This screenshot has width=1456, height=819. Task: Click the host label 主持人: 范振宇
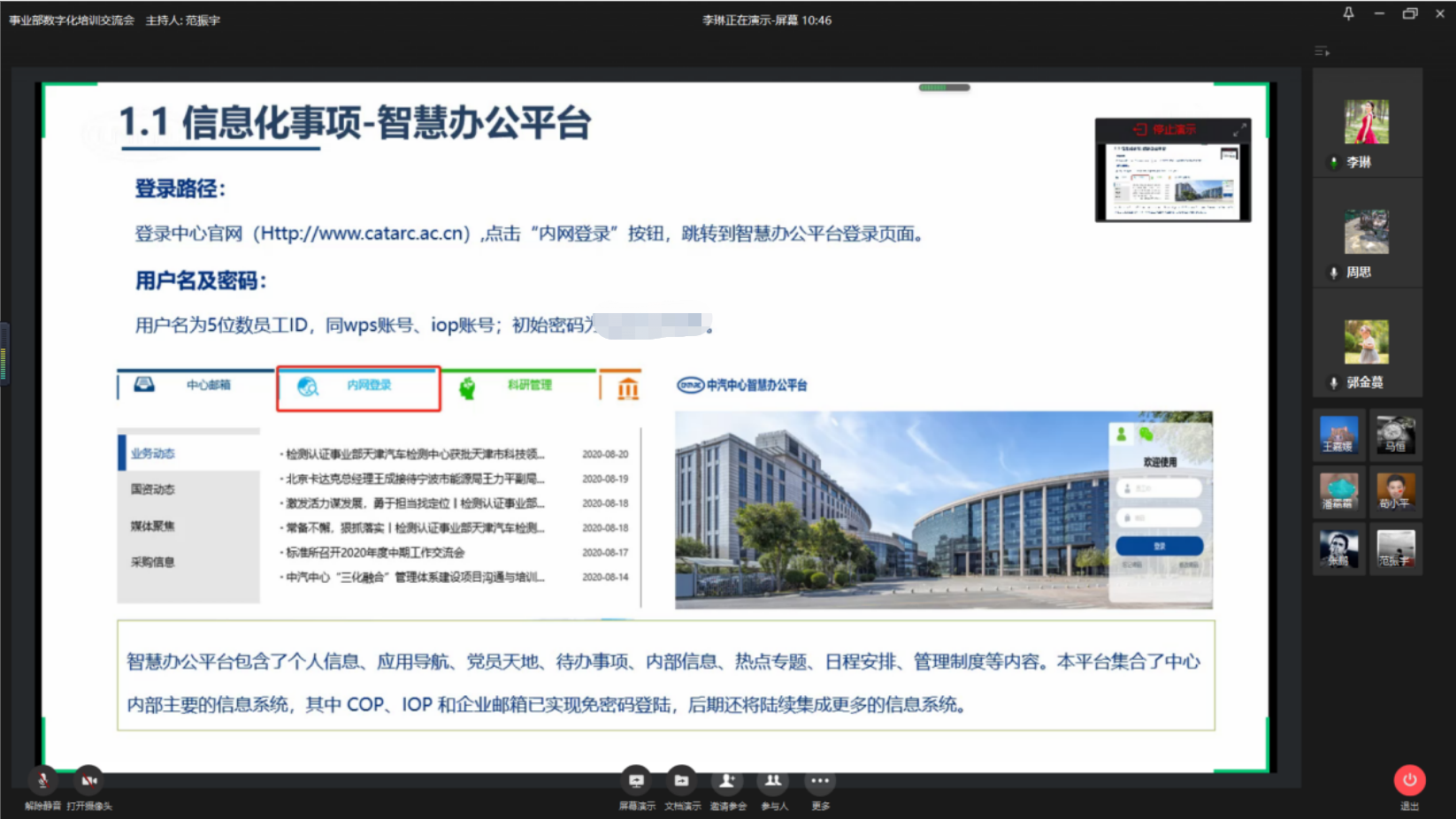coord(183,20)
